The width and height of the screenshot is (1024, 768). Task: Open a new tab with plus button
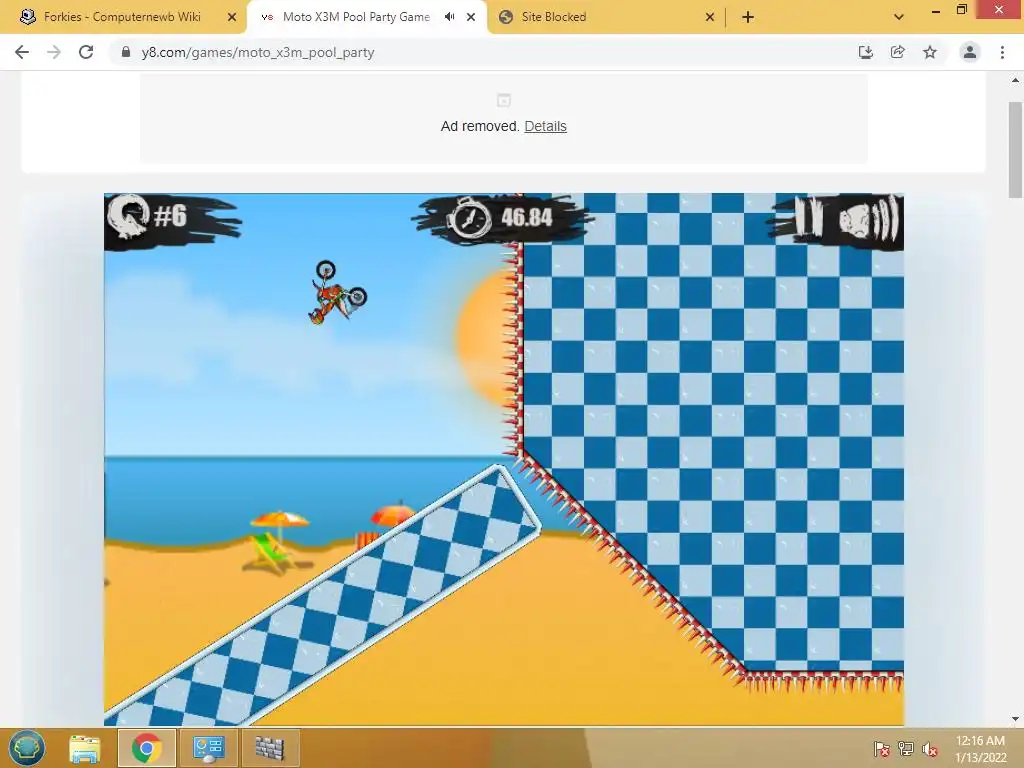748,17
